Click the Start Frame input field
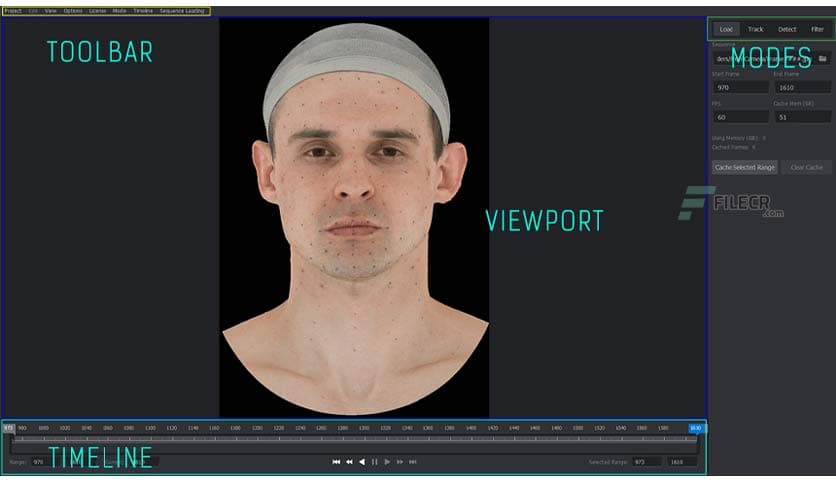 [739, 88]
